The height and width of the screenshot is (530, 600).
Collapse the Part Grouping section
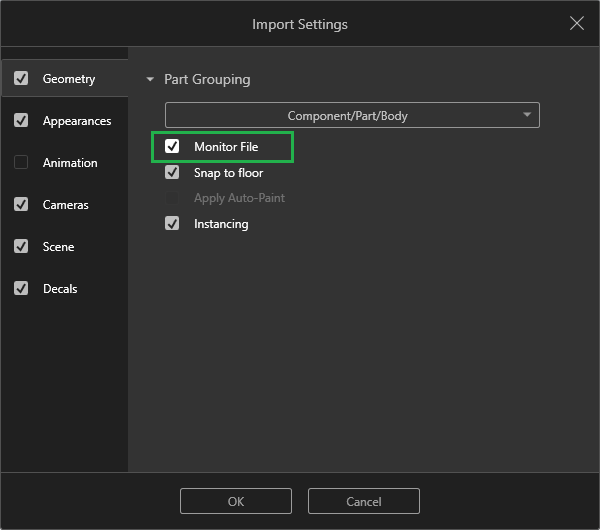151,79
